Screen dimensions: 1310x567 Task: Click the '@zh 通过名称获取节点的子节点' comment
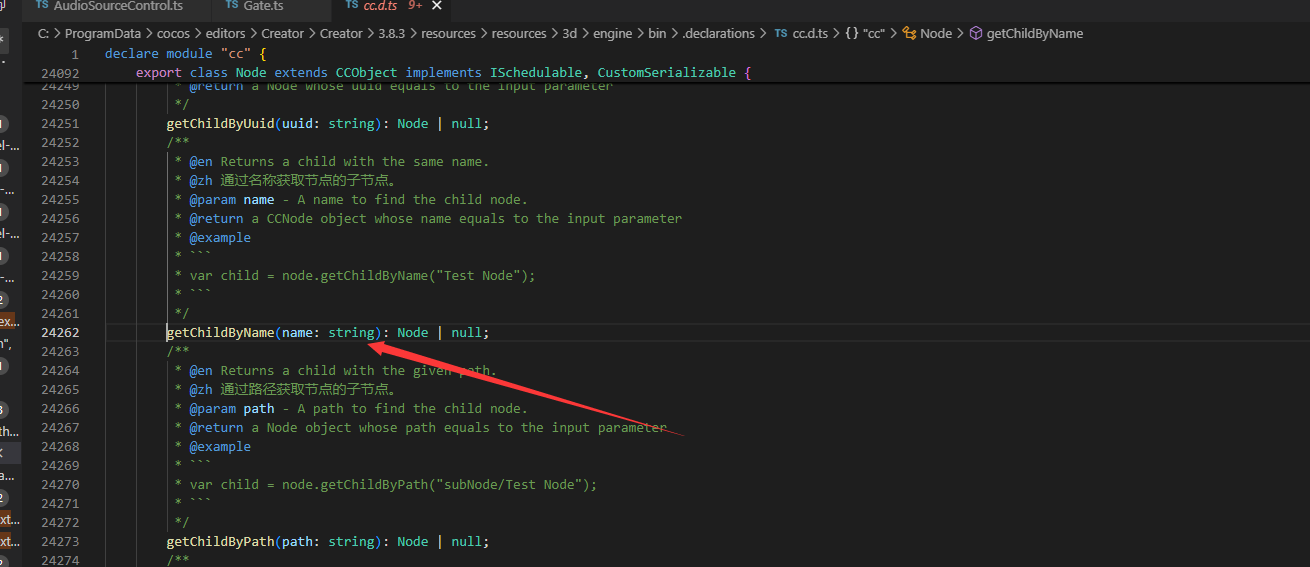290,181
